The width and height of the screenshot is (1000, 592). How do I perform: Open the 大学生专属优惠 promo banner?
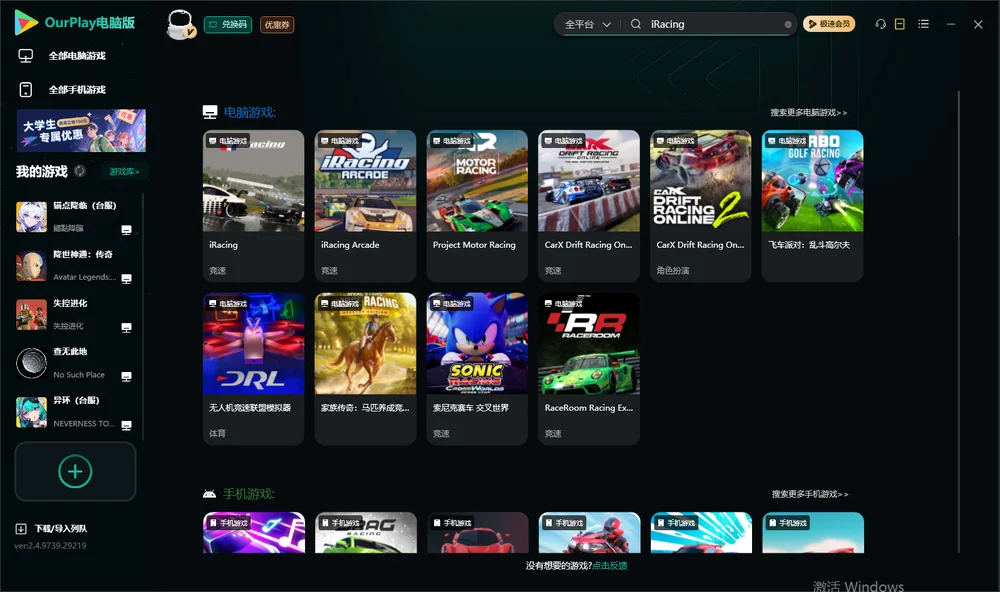pos(81,130)
